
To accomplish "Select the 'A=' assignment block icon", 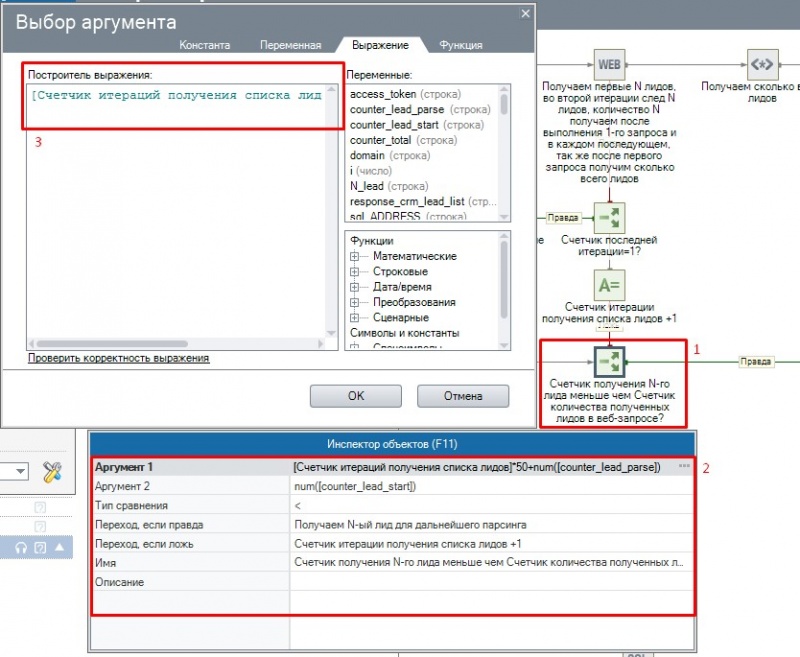I will pos(609,285).
